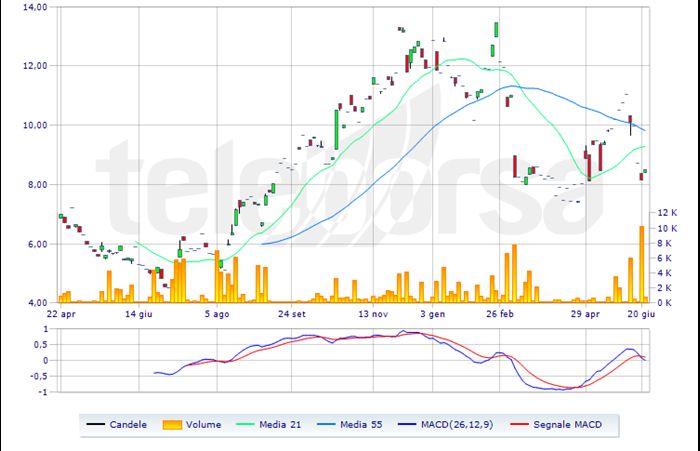Click the 4 K volume axis label
700x451 pixels.
coord(665,273)
